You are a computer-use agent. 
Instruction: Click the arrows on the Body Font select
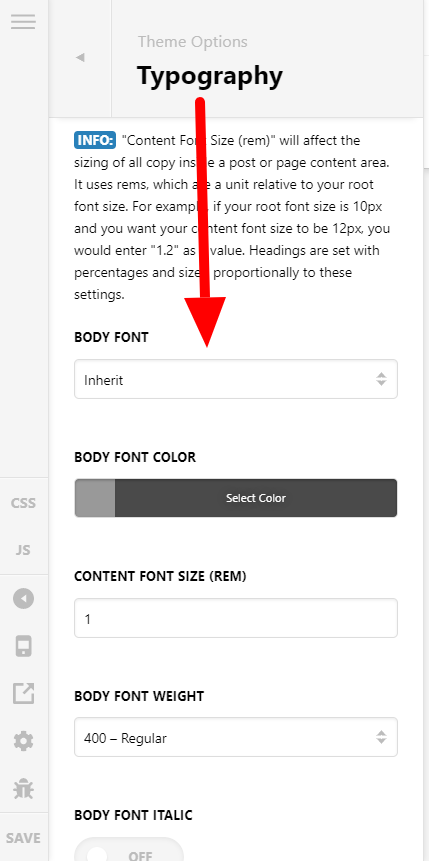click(x=381, y=379)
